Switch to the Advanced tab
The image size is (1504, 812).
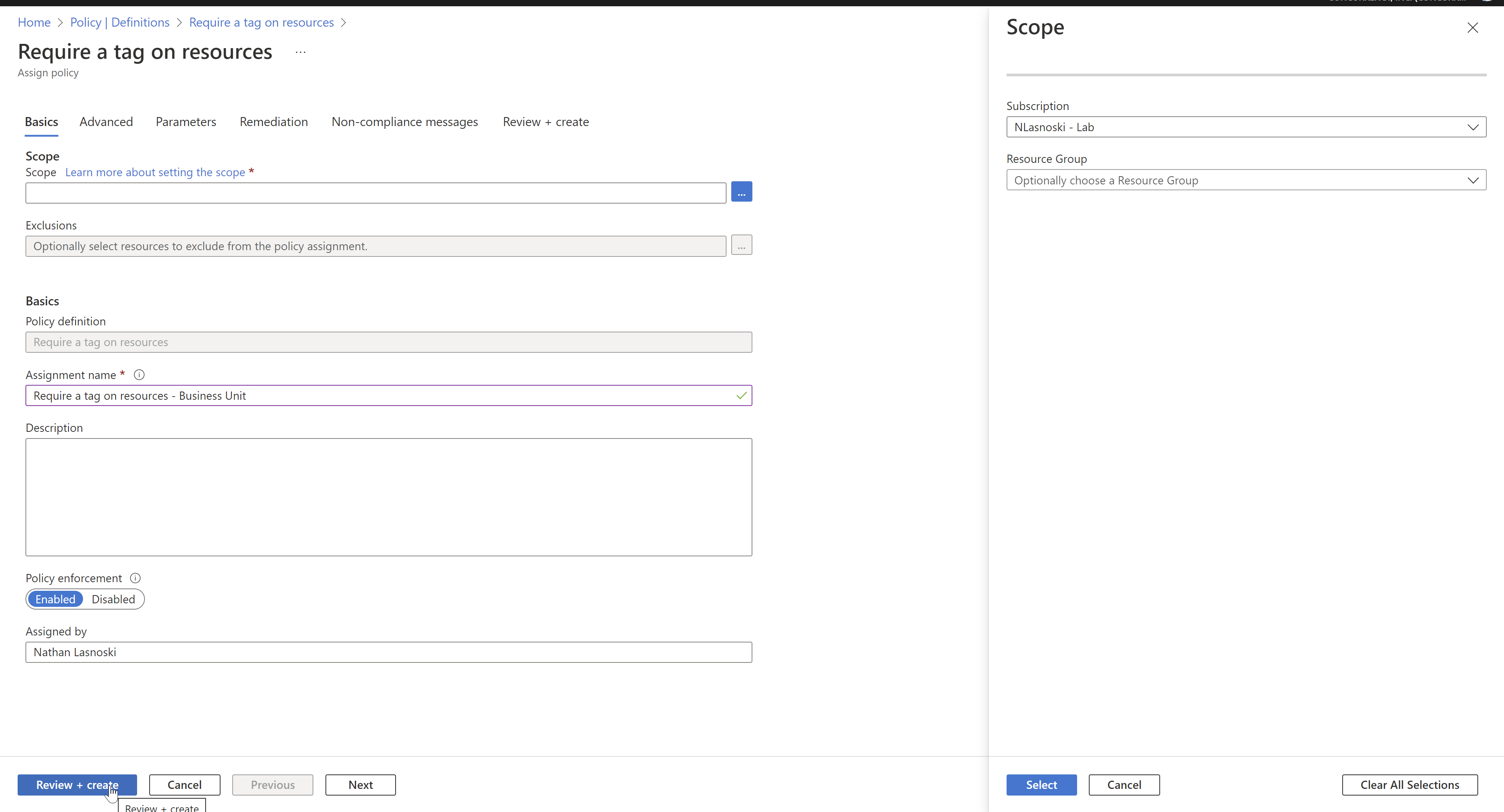click(x=106, y=121)
